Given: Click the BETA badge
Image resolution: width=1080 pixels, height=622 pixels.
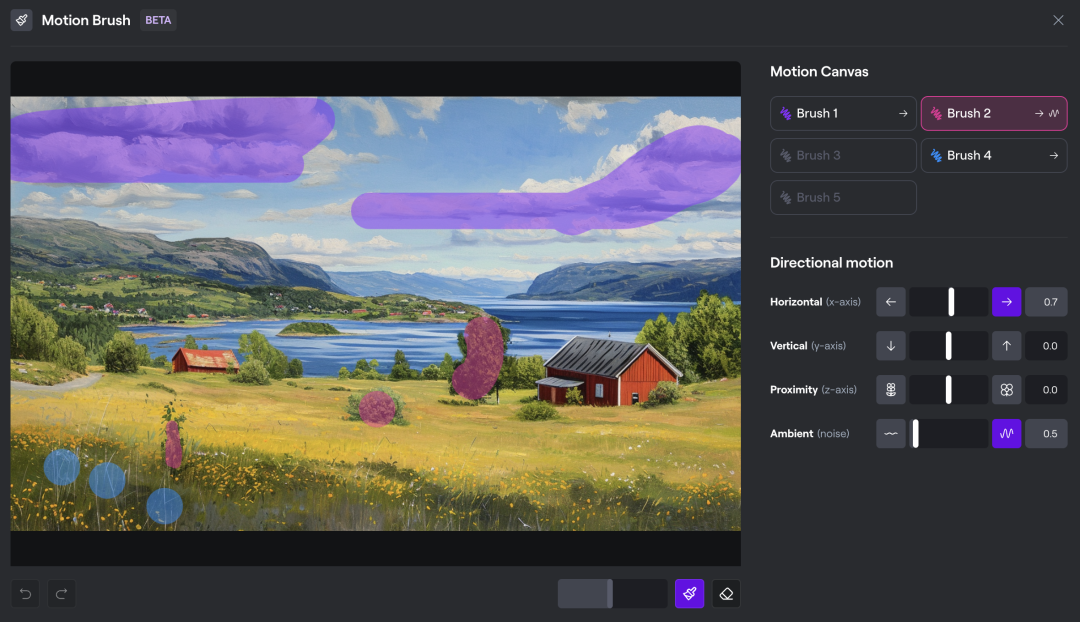Looking at the screenshot, I should 158,20.
